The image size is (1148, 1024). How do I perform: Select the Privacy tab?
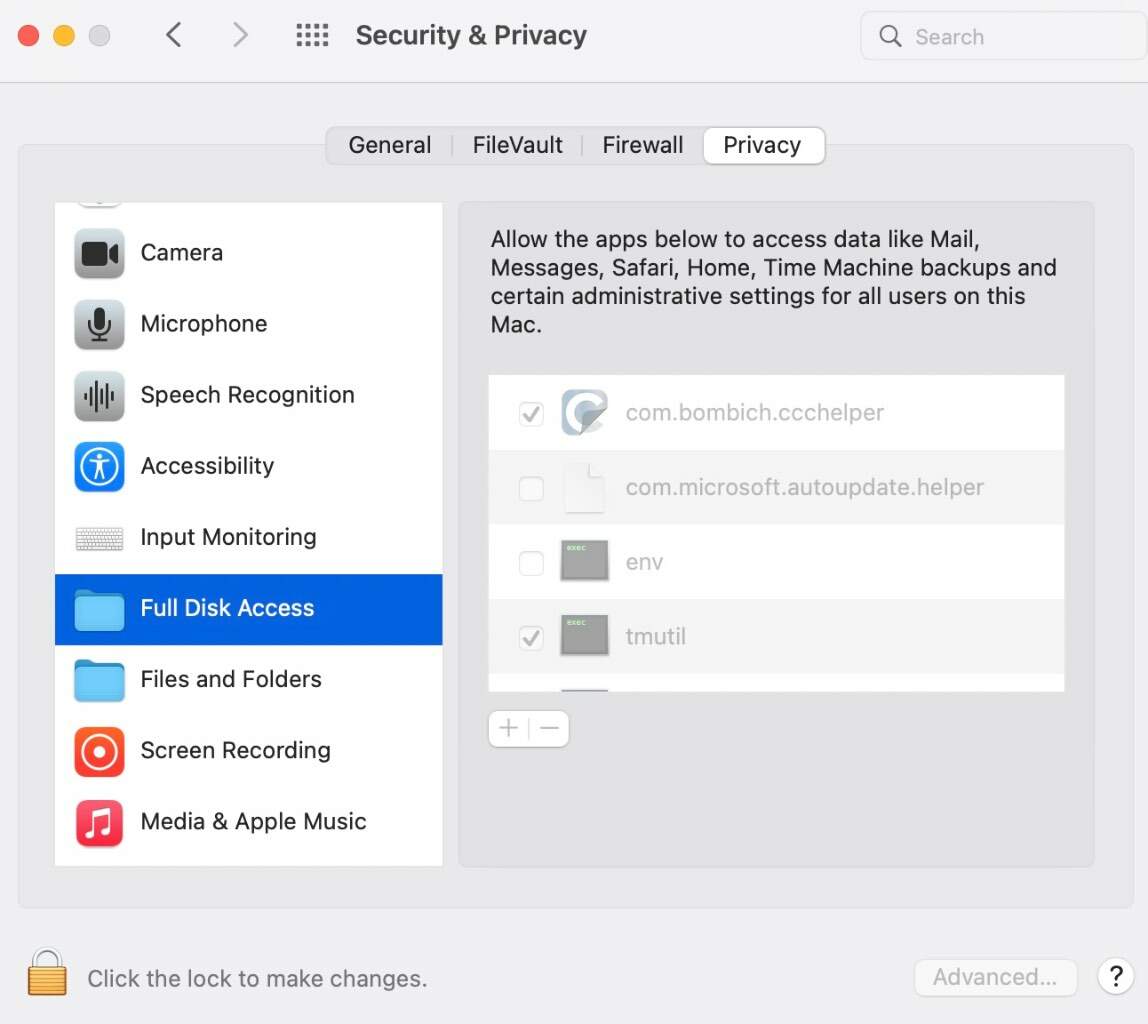762,145
